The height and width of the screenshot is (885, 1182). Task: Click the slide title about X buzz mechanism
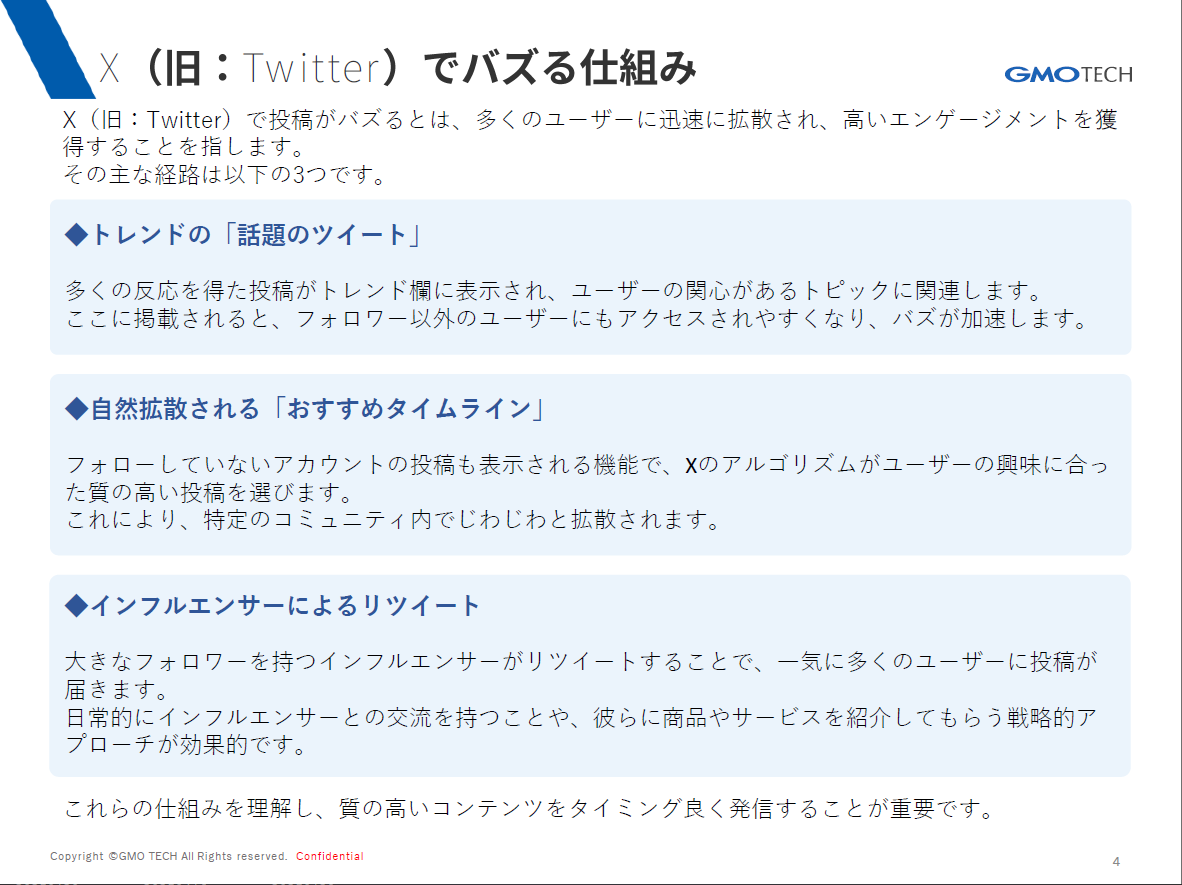tap(398, 68)
